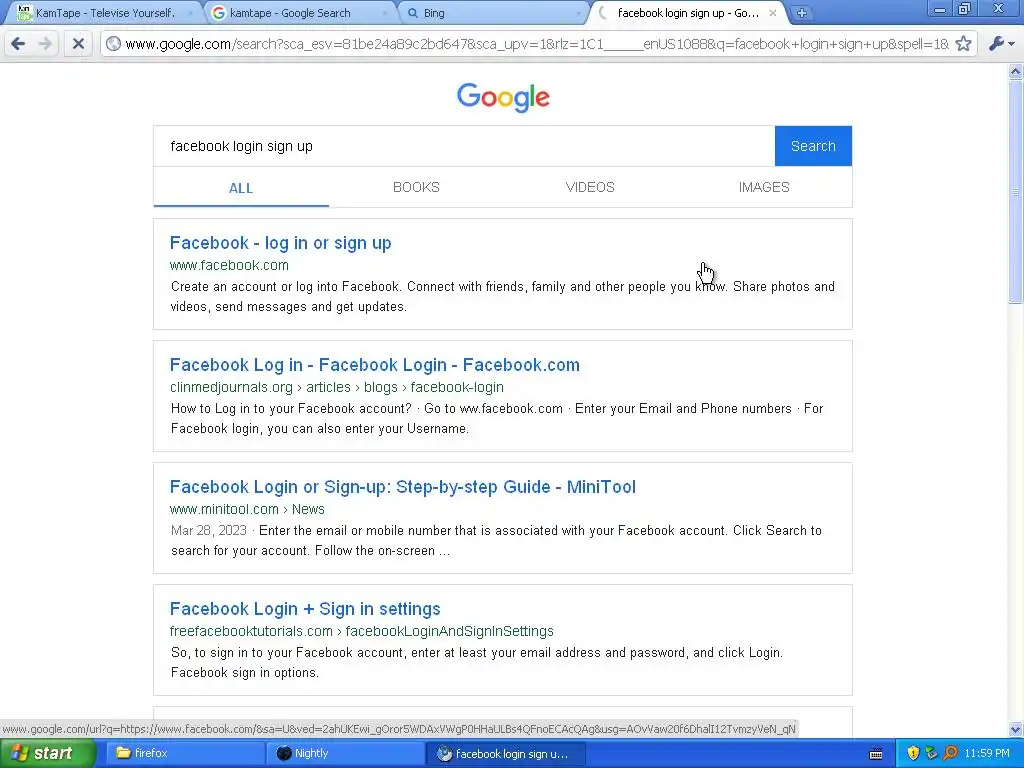Screen dimensions: 1024x768
Task: Stop page loading with the X button
Action: (x=78, y=44)
